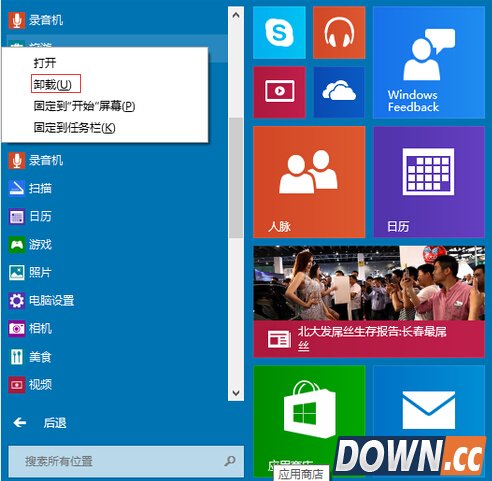The height and width of the screenshot is (481, 492).
Task: Click the 电脑设置 label
Action: pyautogui.click(x=52, y=301)
